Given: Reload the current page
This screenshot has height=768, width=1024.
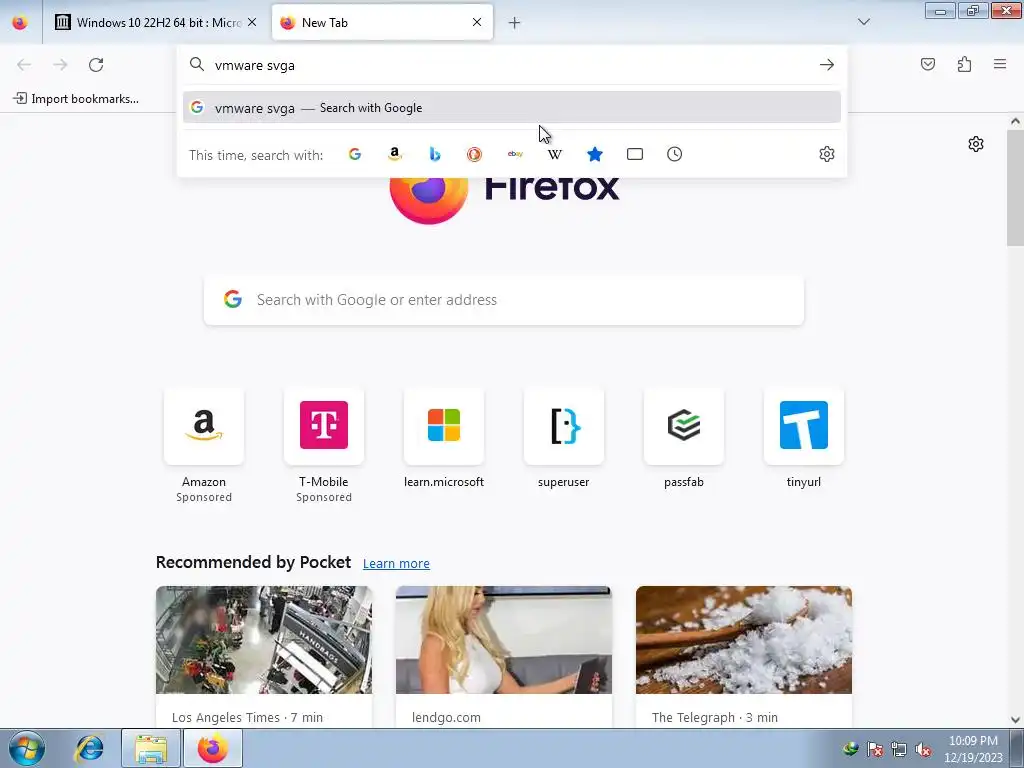Looking at the screenshot, I should [96, 65].
